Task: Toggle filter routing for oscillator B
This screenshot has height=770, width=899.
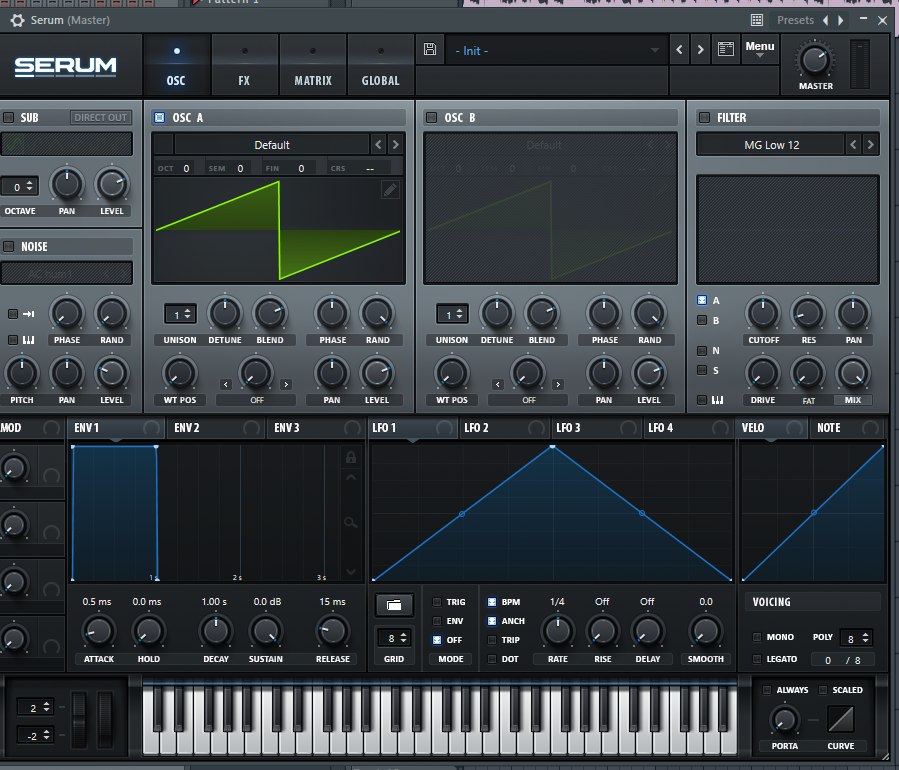Action: point(702,320)
